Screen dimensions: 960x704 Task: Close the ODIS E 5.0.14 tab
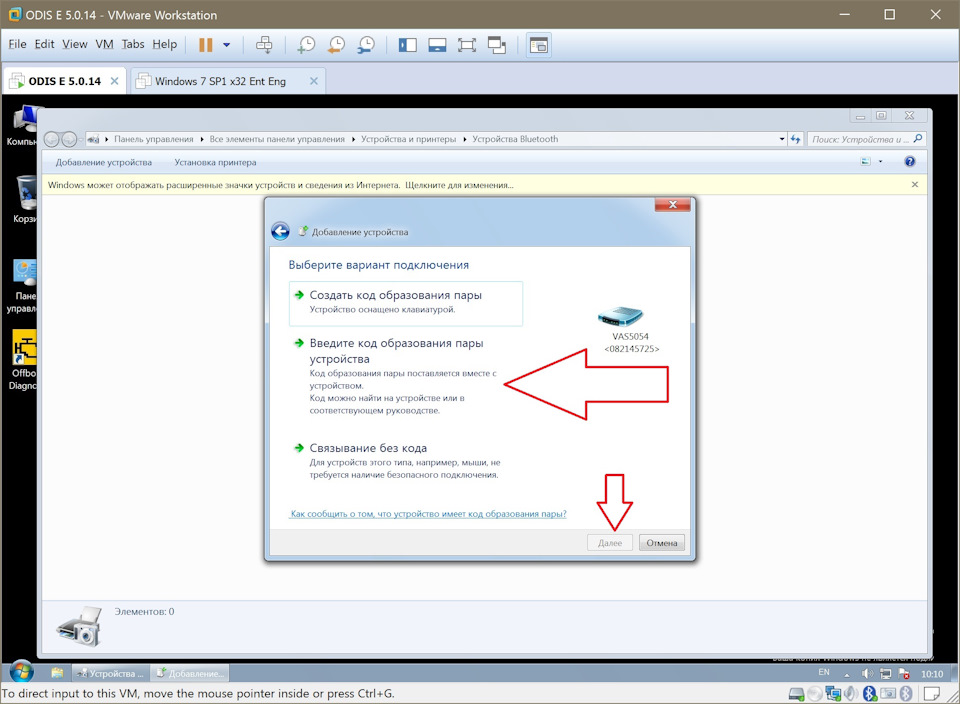click(x=114, y=81)
